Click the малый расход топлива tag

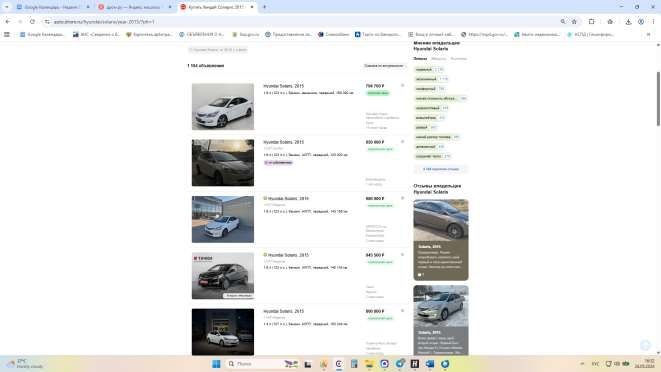pyautogui.click(x=433, y=137)
